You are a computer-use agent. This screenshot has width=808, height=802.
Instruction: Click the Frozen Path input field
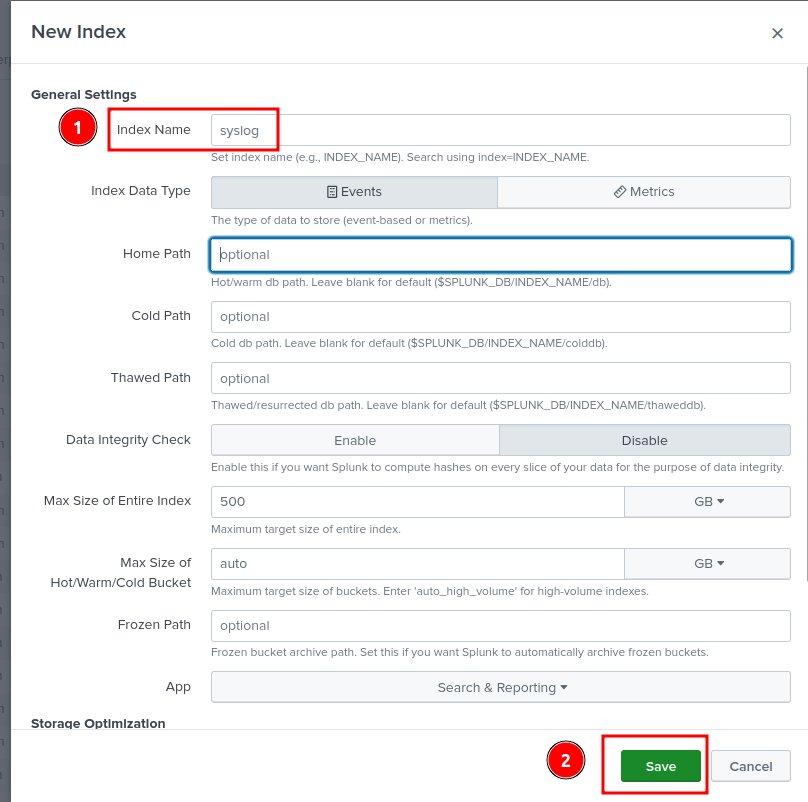click(x=500, y=626)
